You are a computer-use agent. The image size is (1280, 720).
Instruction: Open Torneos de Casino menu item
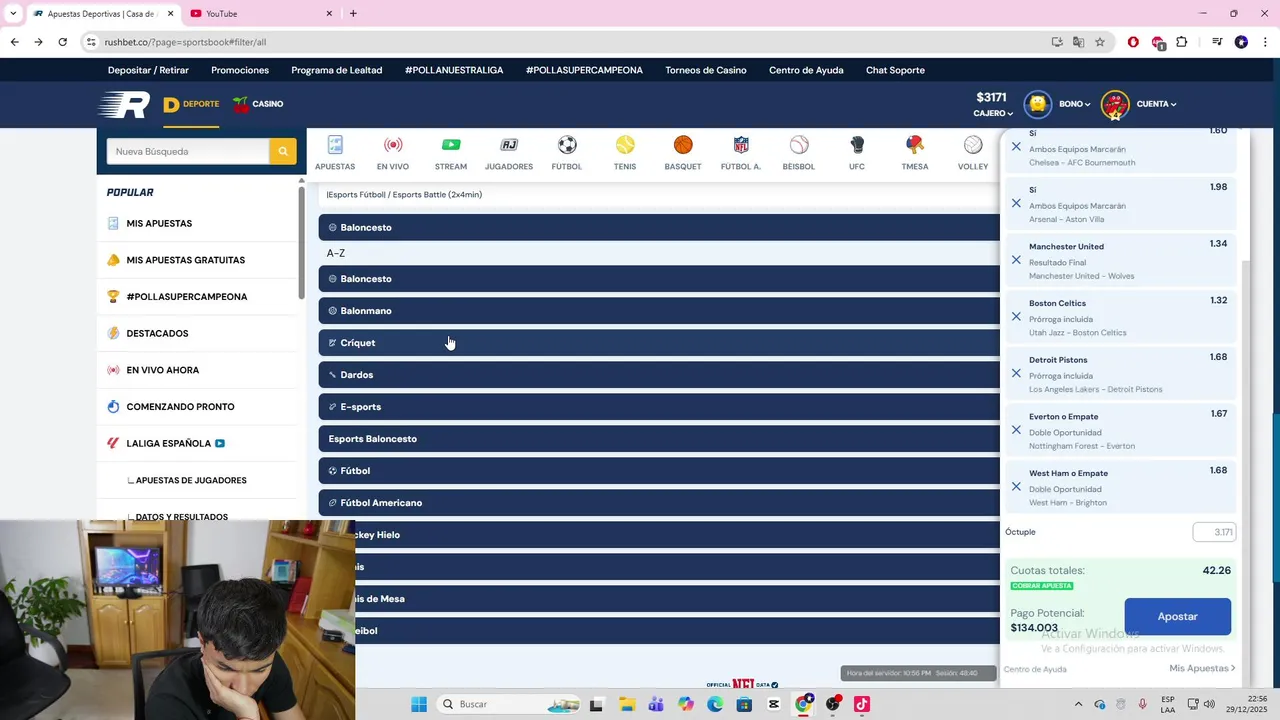click(x=706, y=70)
